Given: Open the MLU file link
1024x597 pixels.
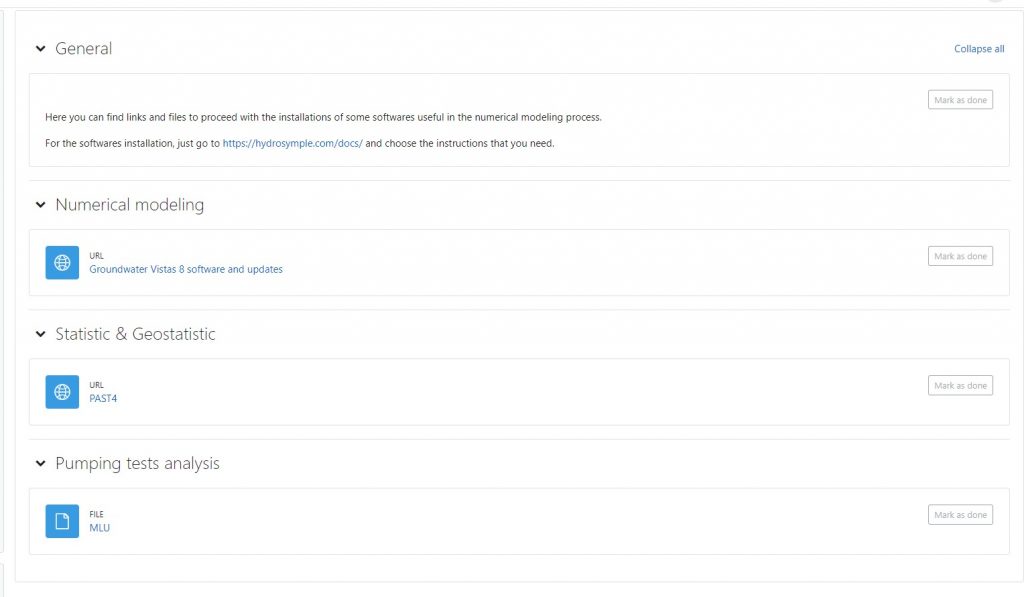Looking at the screenshot, I should click(99, 528).
